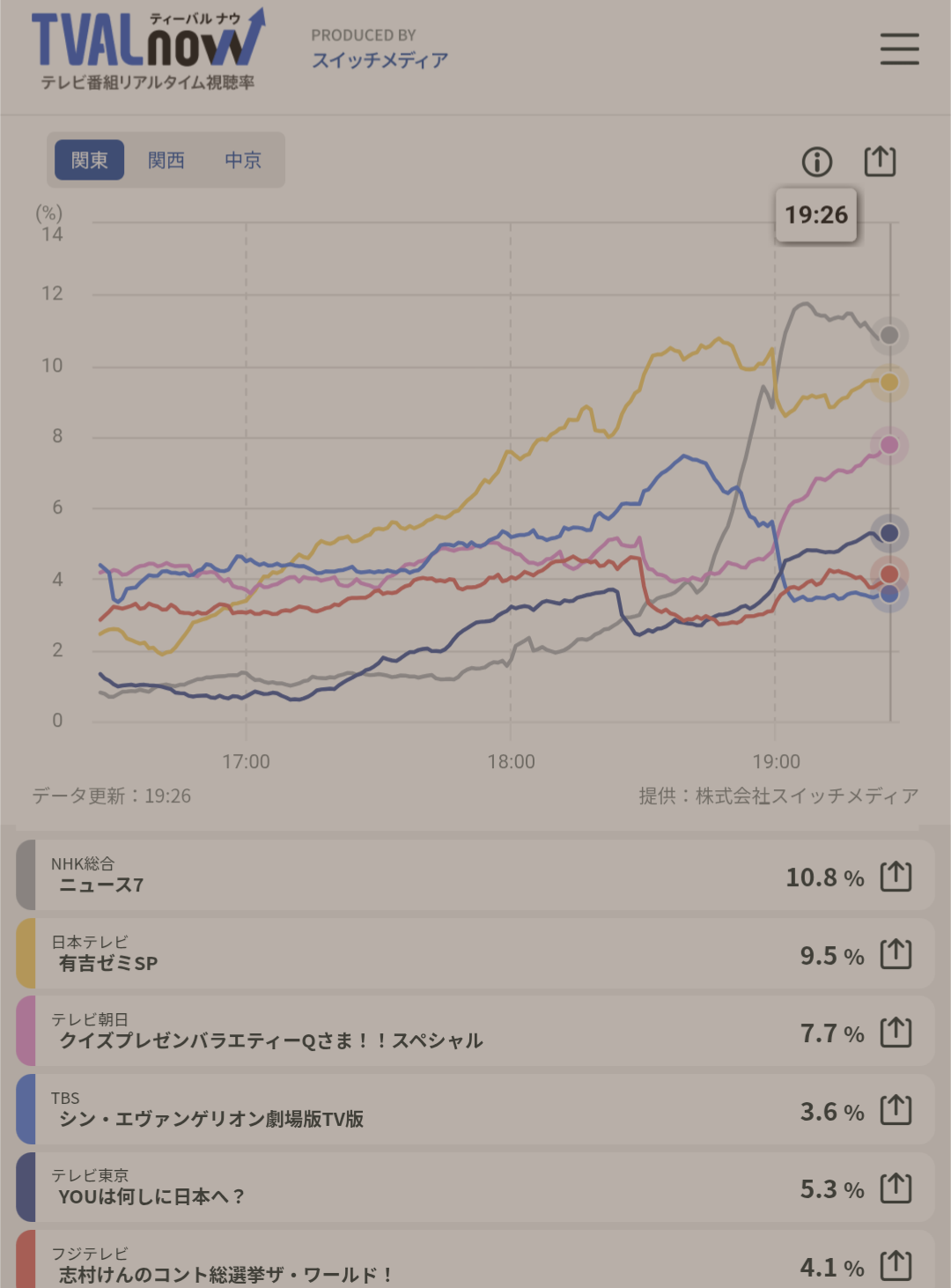Open the スイッチメディア producer link

(380, 60)
